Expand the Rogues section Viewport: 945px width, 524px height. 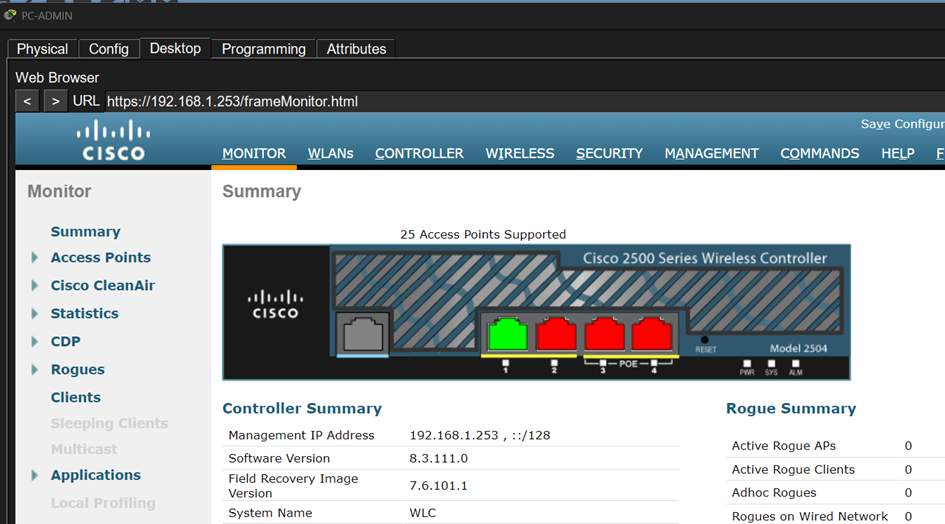[x=34, y=370]
